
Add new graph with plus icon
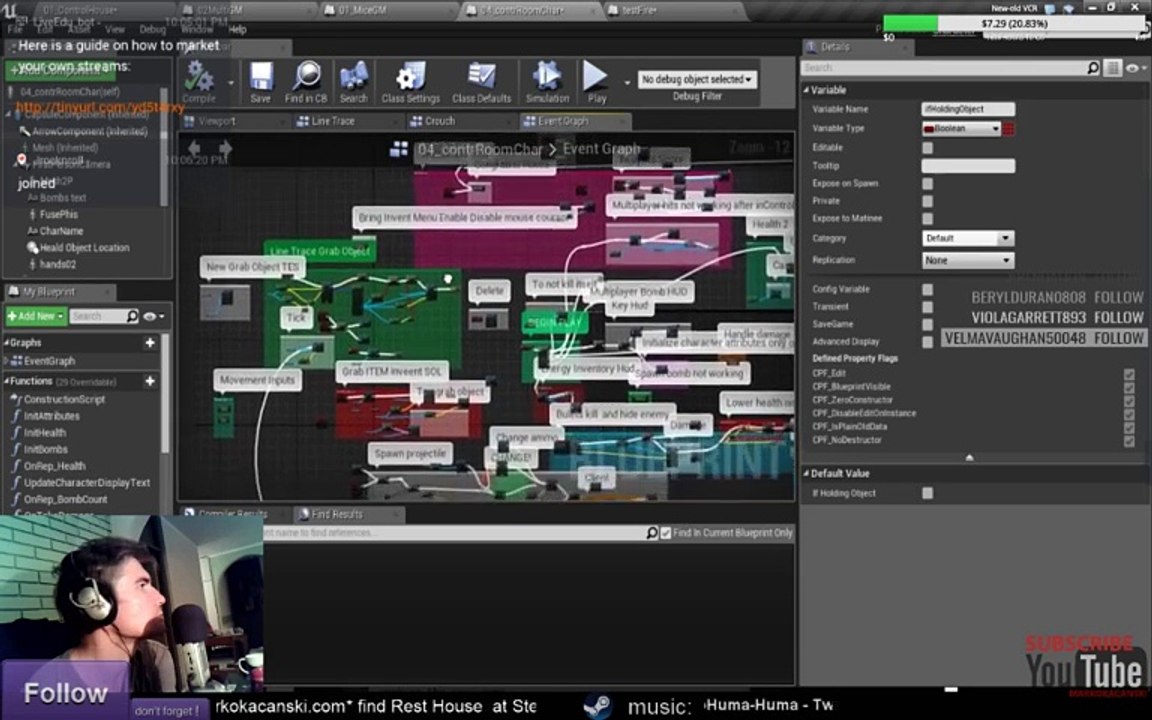coord(150,342)
